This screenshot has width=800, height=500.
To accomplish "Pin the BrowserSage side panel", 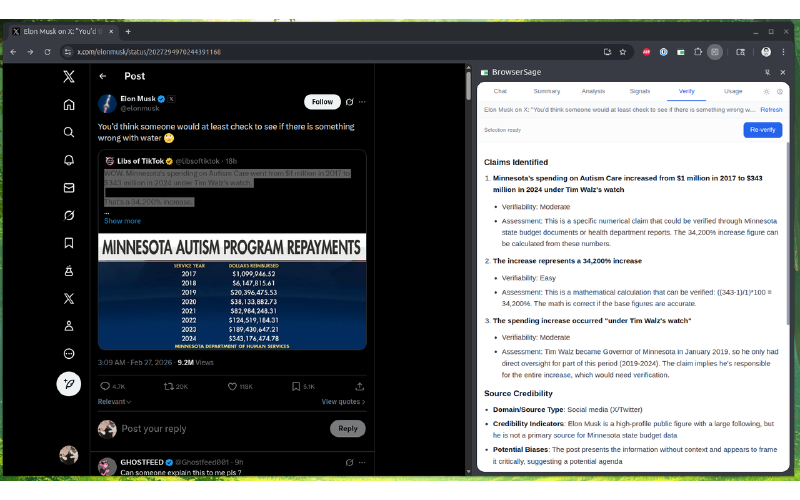I will point(767,72).
